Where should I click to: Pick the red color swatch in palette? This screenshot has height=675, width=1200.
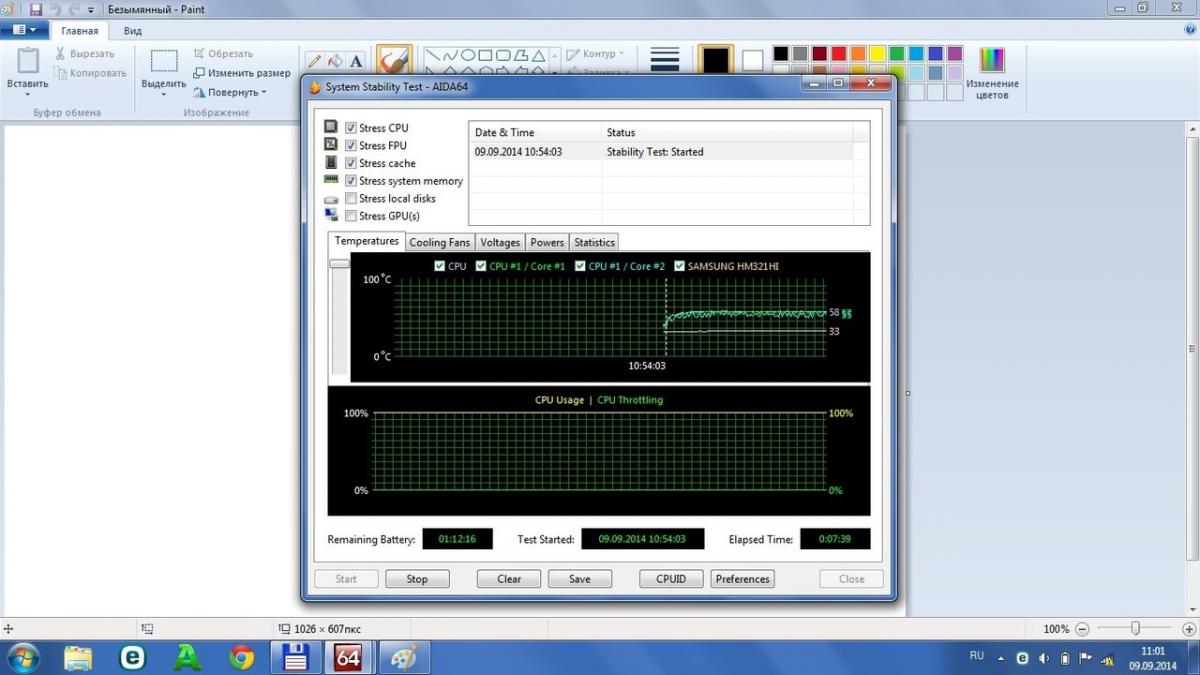[x=839, y=53]
